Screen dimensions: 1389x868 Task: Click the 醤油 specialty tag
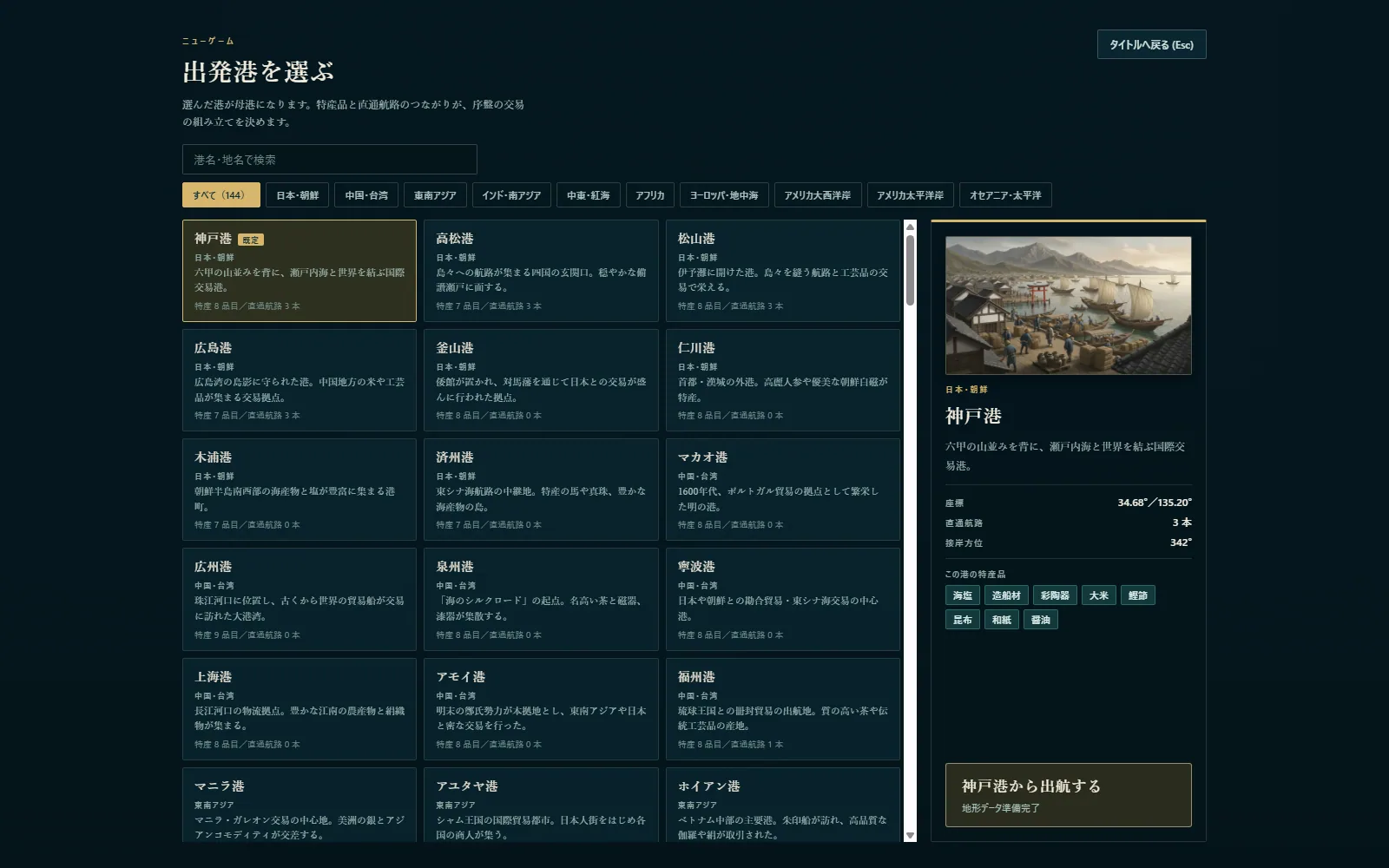pos(1041,620)
